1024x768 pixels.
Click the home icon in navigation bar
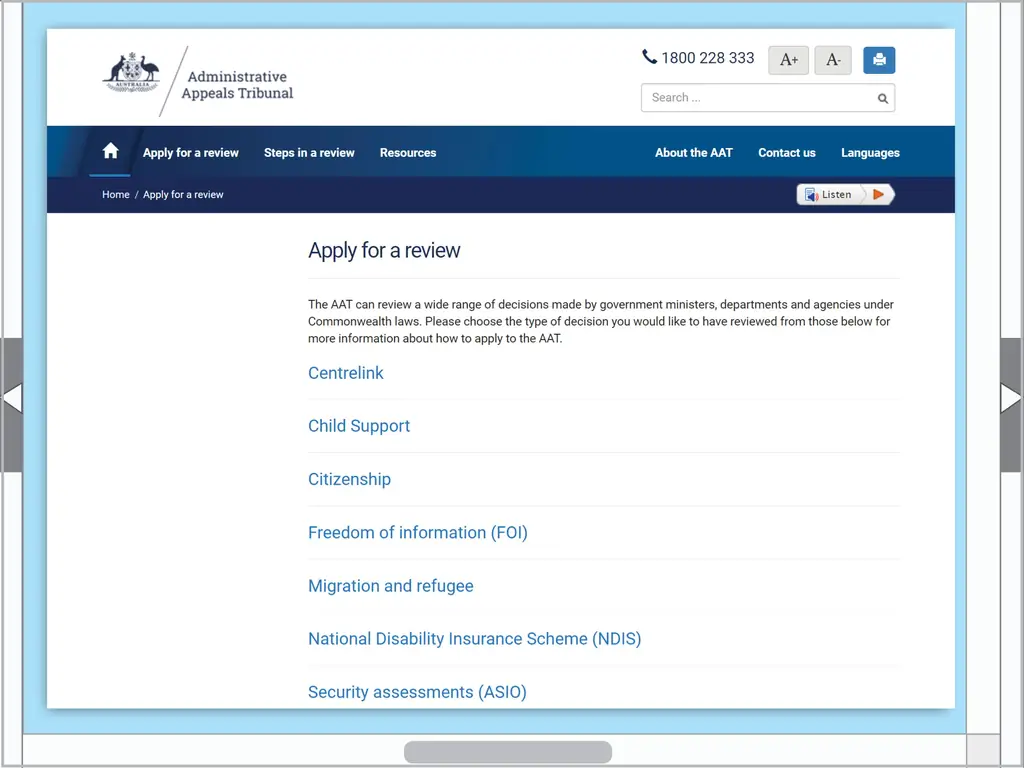110,152
